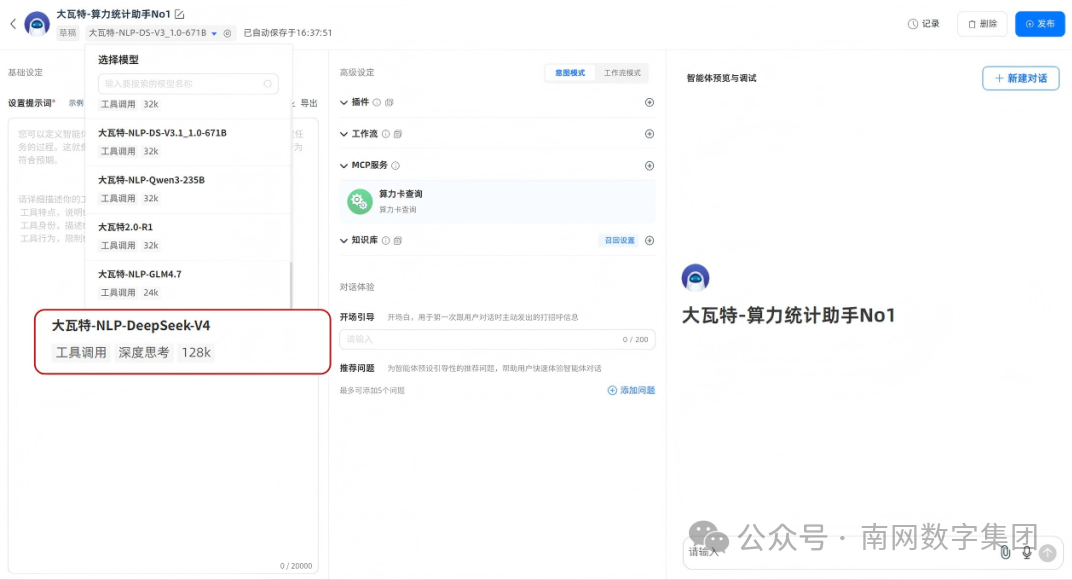Click the 已自动保存于16:37:51 status text

[288, 33]
